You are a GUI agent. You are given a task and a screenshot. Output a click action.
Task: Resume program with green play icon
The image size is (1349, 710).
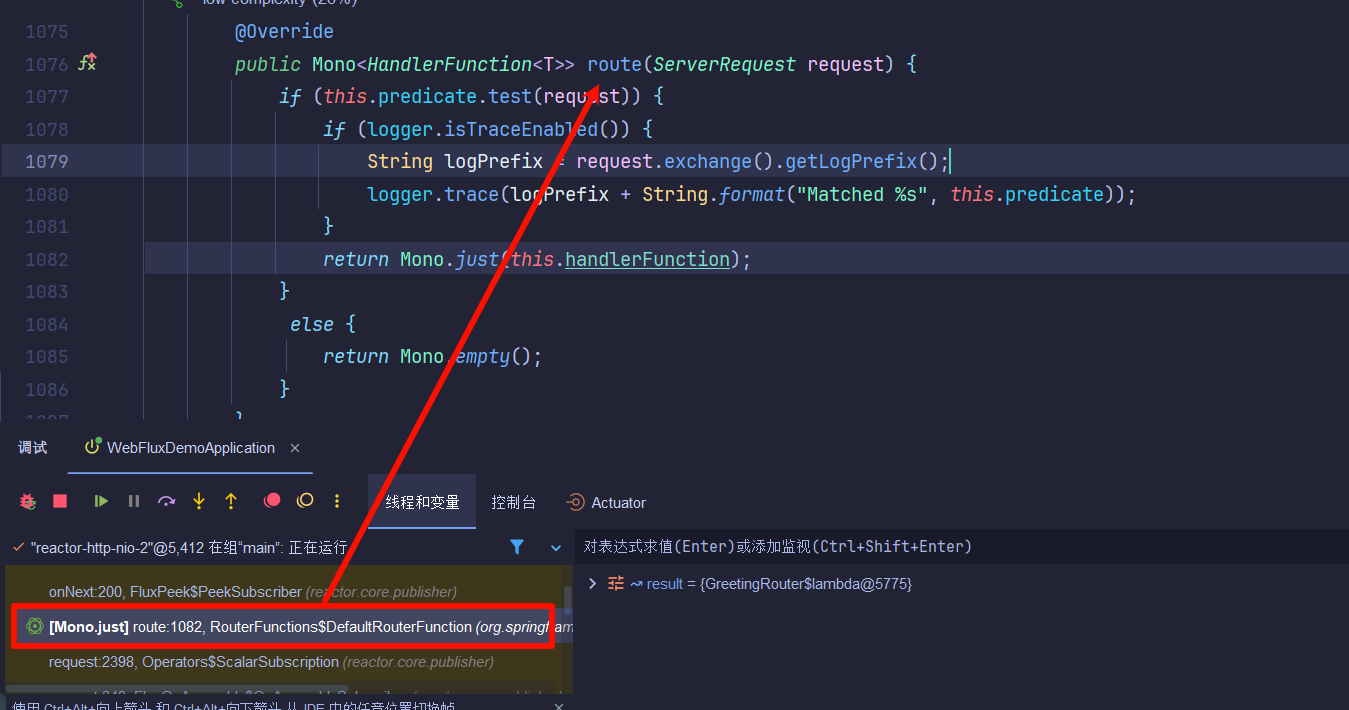(x=101, y=501)
